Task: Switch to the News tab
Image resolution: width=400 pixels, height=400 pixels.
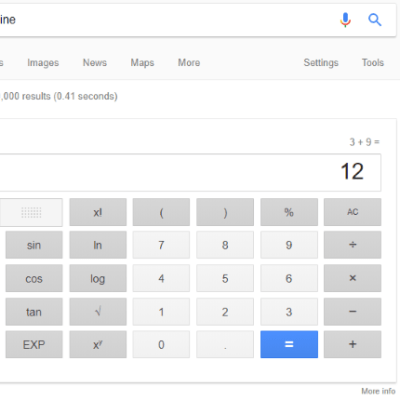Action: pyautogui.click(x=95, y=63)
